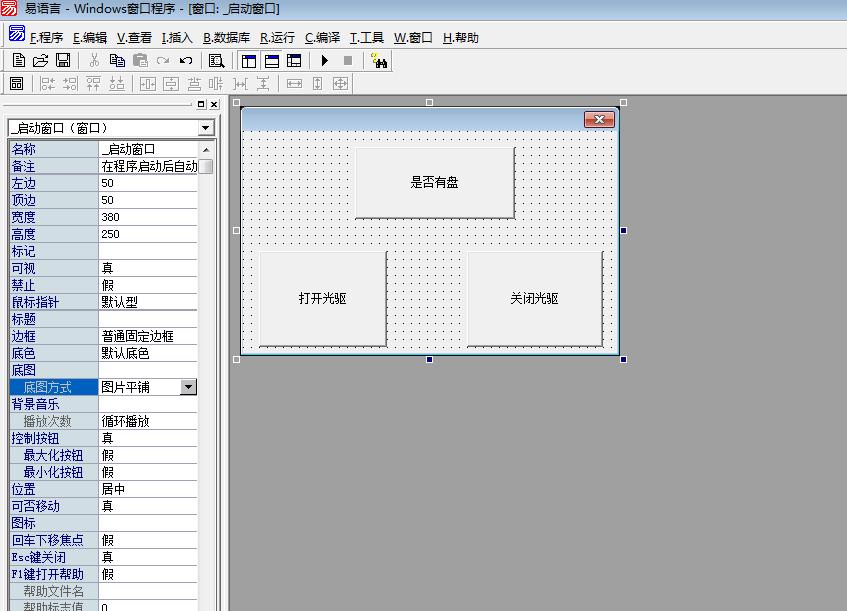Viewport: 847px width, 611px height.
Task: Select the 底色 默认底色 color property
Action: tap(148, 353)
